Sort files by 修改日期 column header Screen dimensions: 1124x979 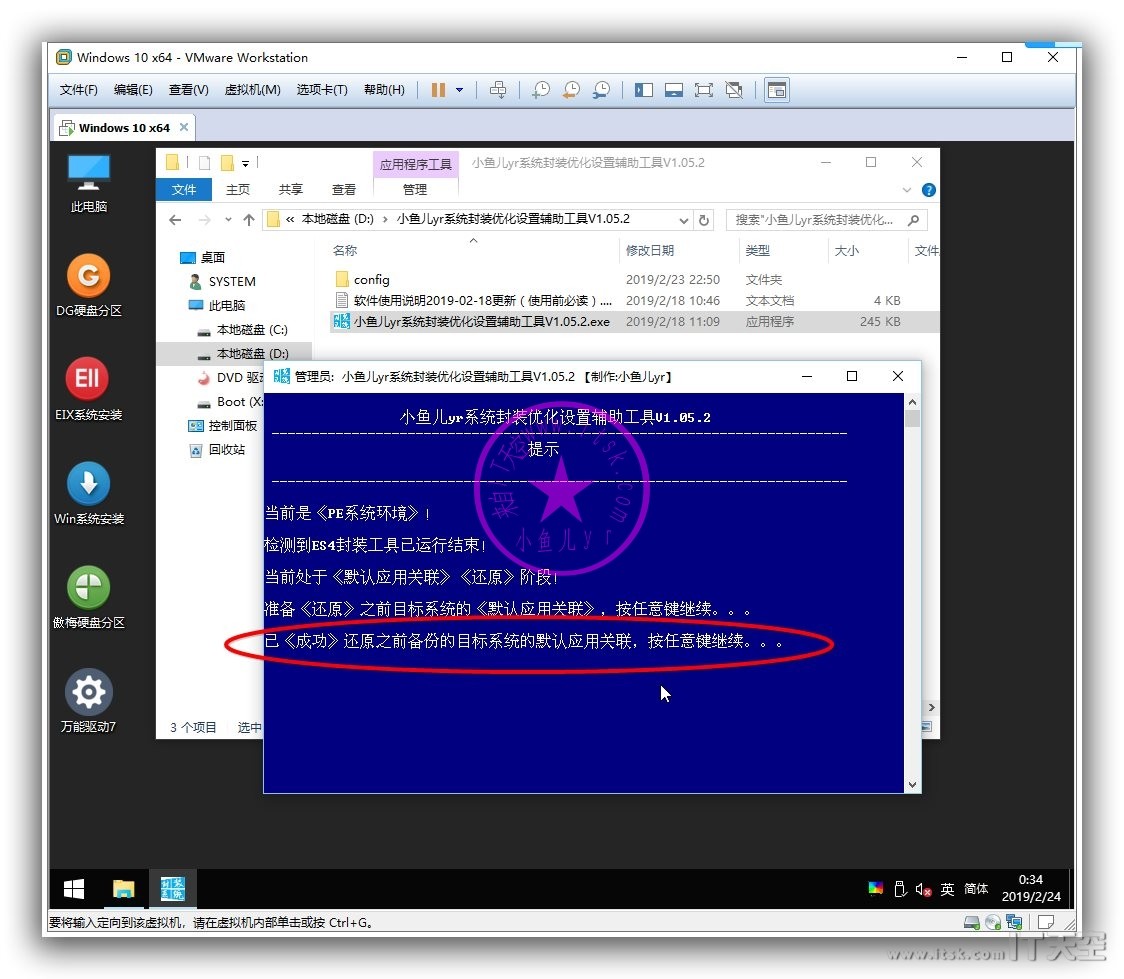[x=649, y=250]
